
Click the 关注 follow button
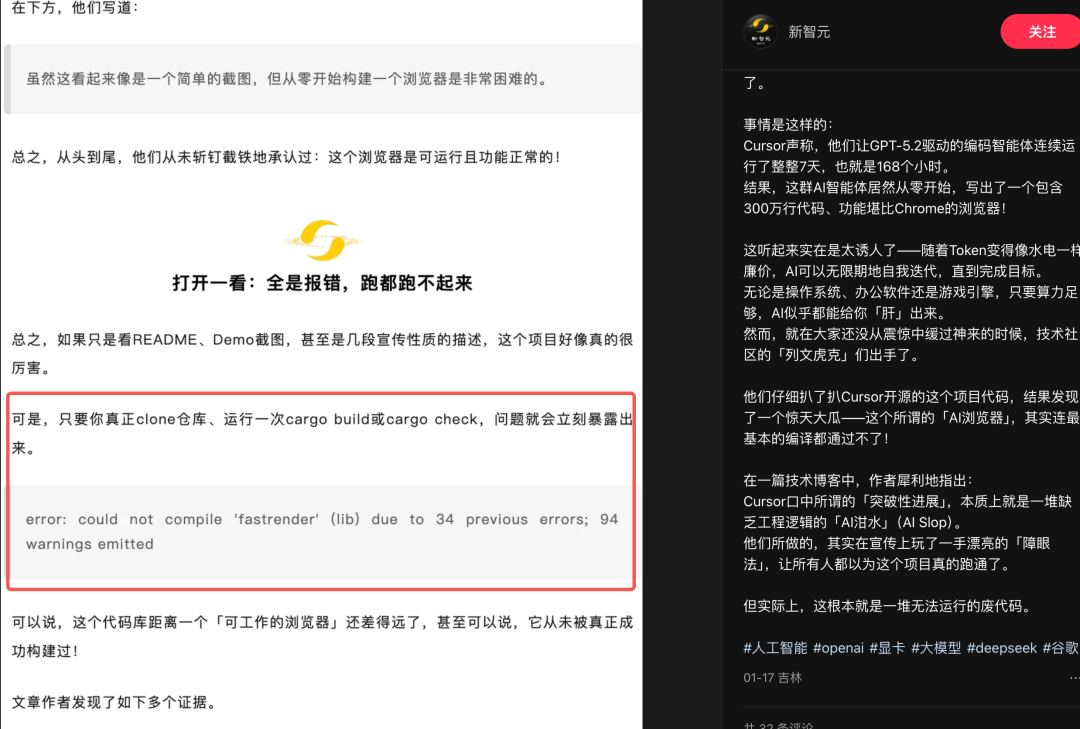click(x=1041, y=31)
